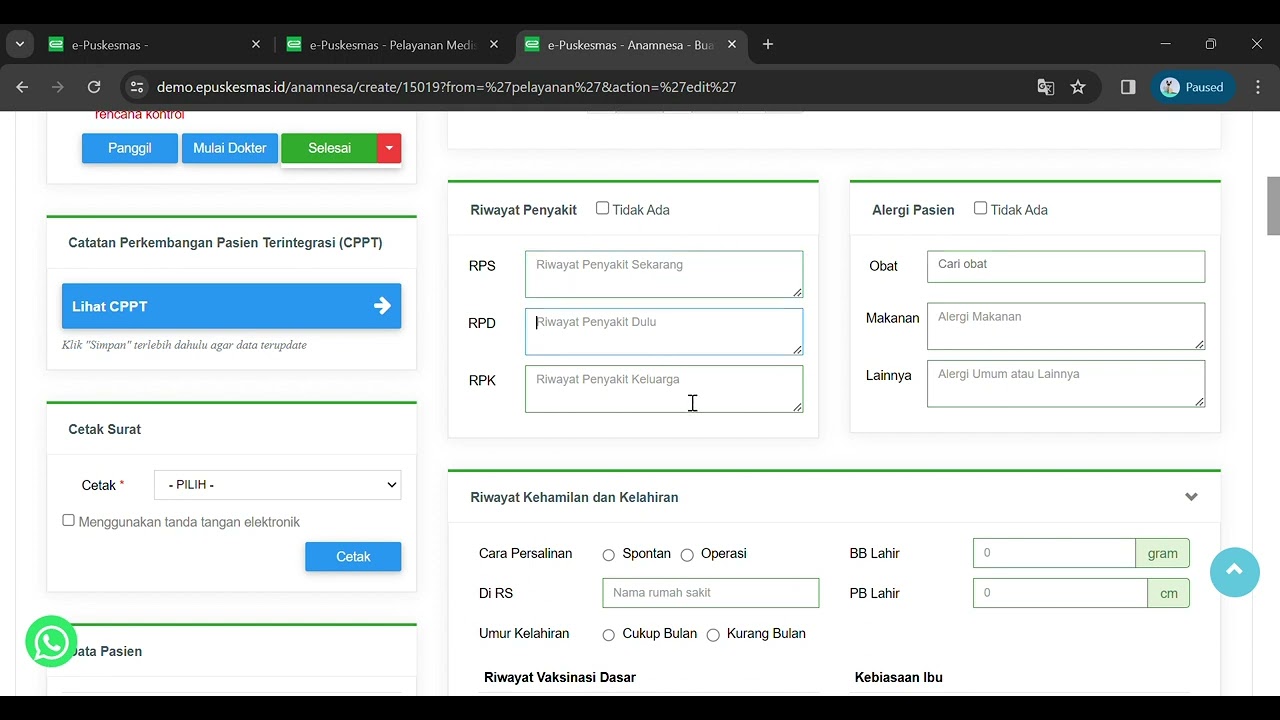The image size is (1280, 720).
Task: Open the browser side panel icon
Action: [1128, 87]
